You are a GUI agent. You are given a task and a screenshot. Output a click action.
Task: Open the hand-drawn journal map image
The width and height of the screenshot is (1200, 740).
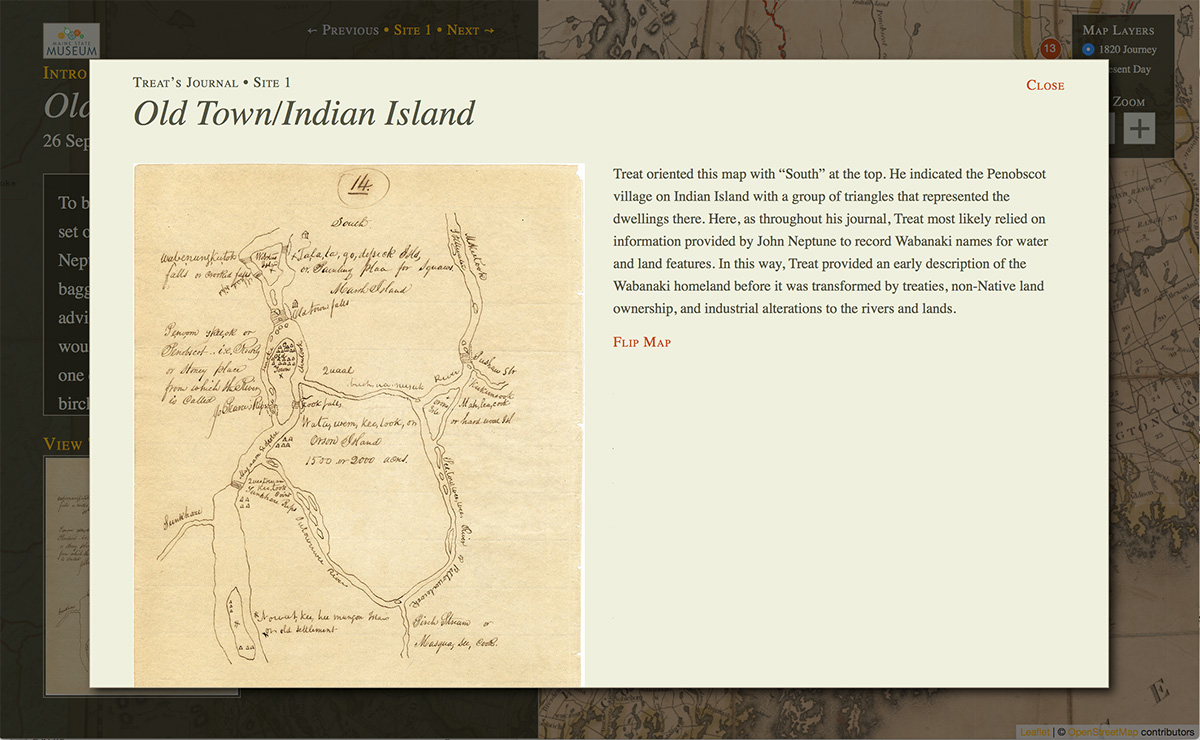pyautogui.click(x=358, y=425)
